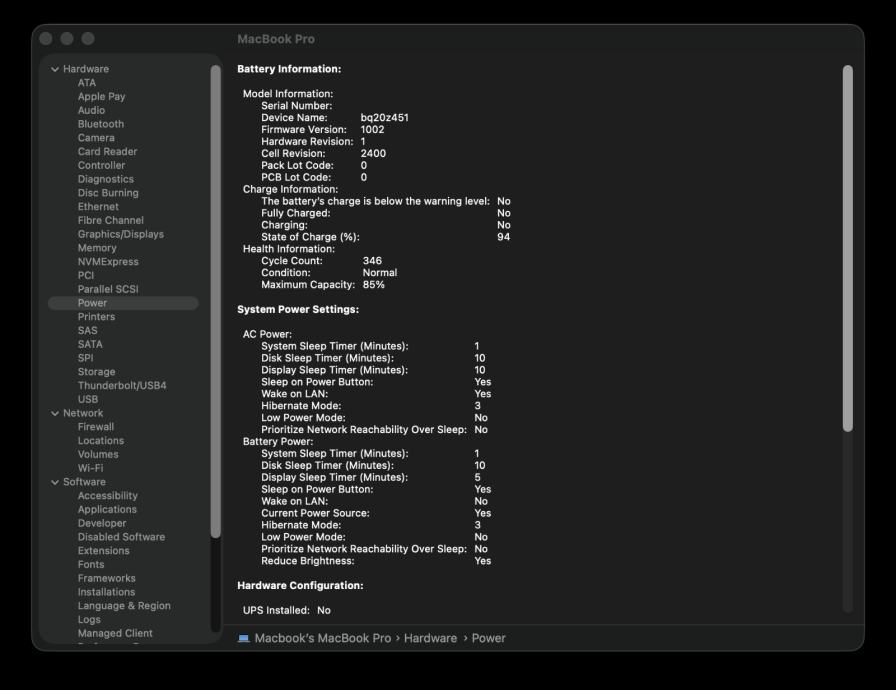Open Firewall under Network
The image size is (896, 690).
(x=96, y=427)
